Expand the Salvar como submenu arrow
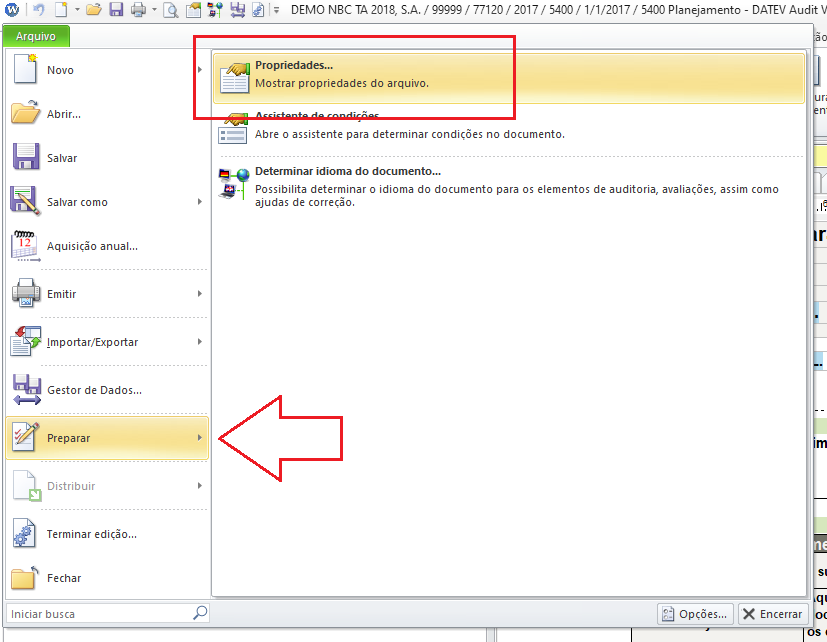 click(200, 202)
